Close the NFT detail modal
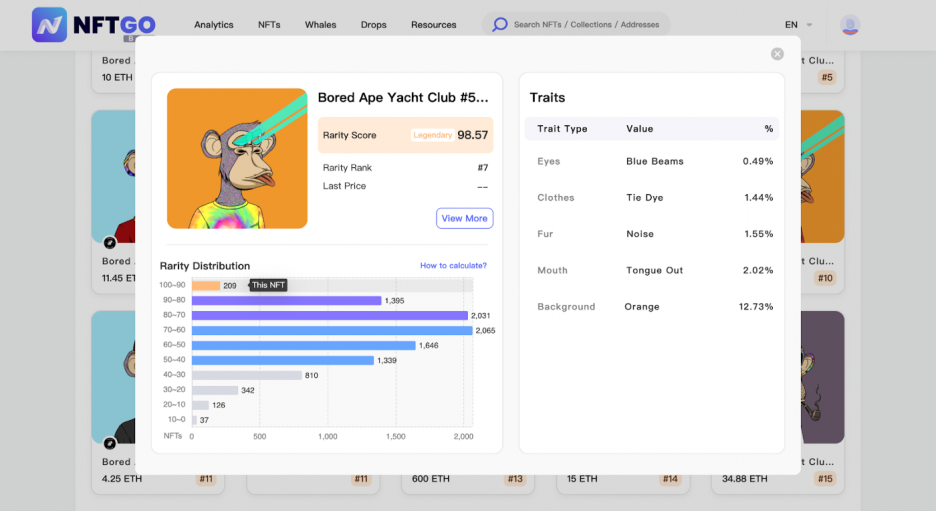The width and height of the screenshot is (936, 511). pyautogui.click(x=777, y=54)
